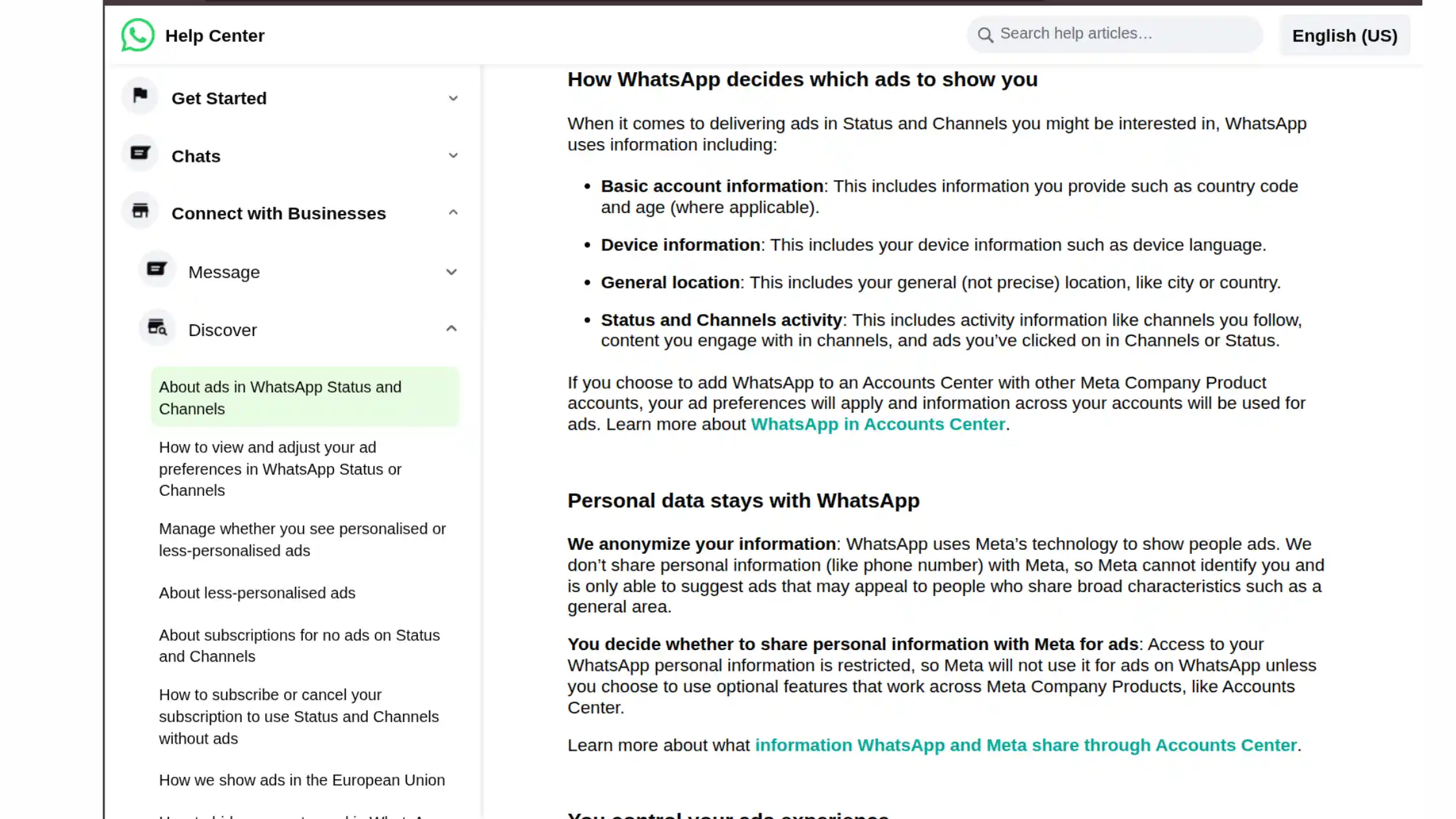
Task: Click heading Personal data stays with WhatsApp
Action: pyautogui.click(x=743, y=500)
